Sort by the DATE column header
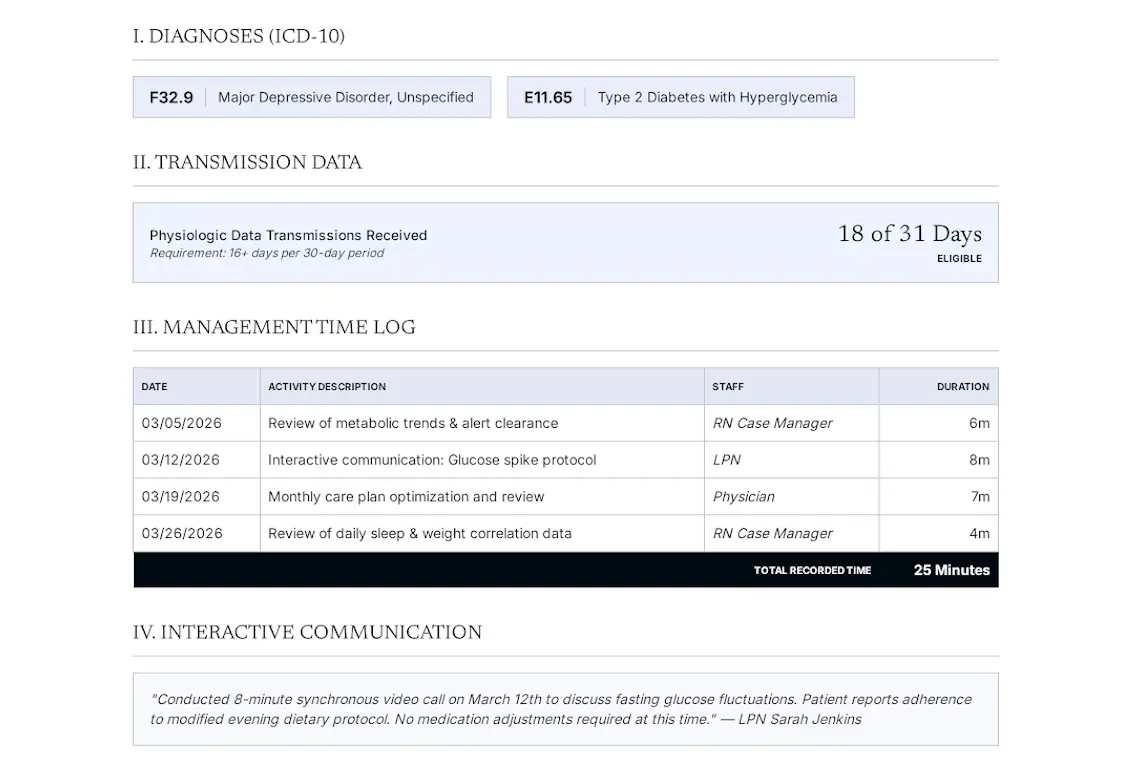The width and height of the screenshot is (1132, 776). coord(154,386)
